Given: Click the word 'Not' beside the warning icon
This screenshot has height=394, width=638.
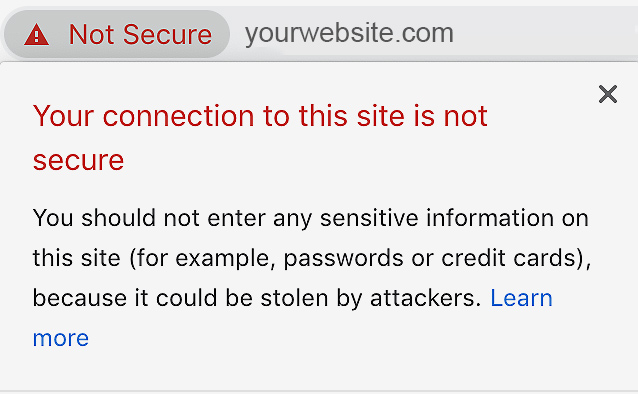Looking at the screenshot, I should coord(92,35).
